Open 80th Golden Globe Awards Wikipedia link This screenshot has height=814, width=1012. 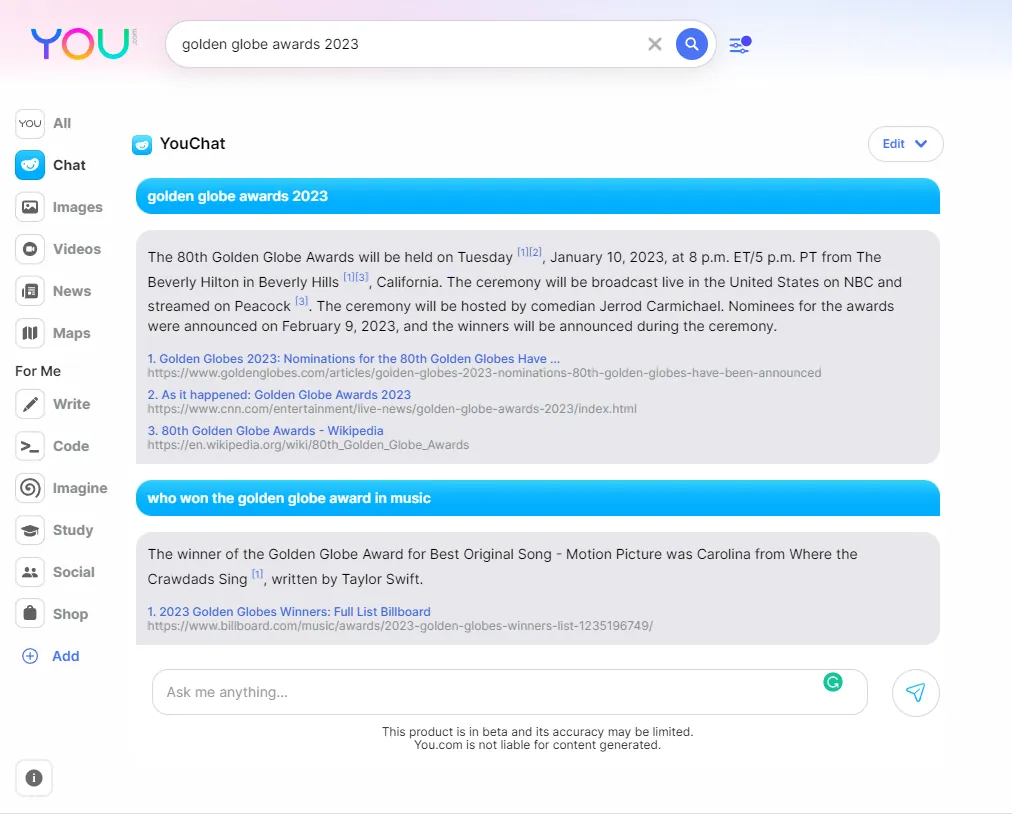click(265, 431)
